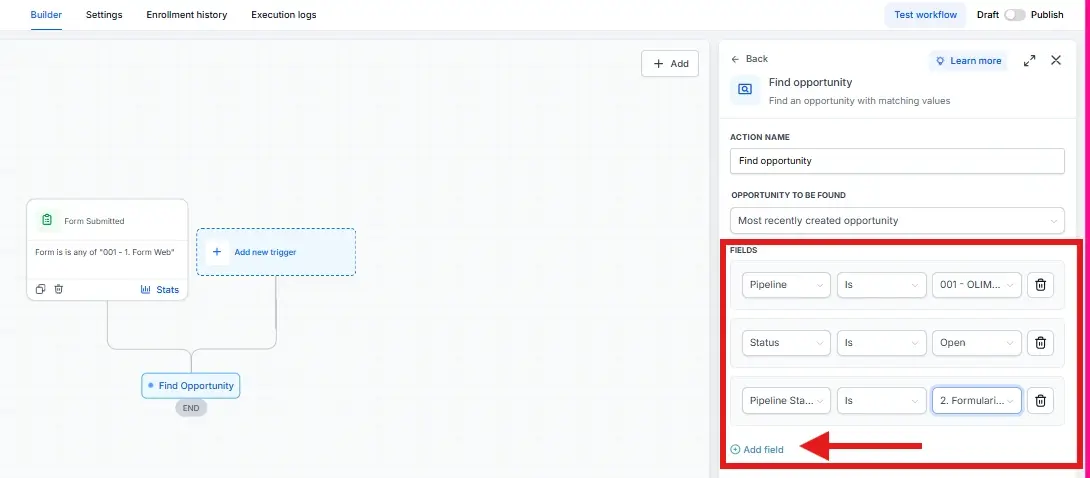Image resolution: width=1090 pixels, height=478 pixels.
Task: View the Execution logs tab
Action: pos(284,15)
